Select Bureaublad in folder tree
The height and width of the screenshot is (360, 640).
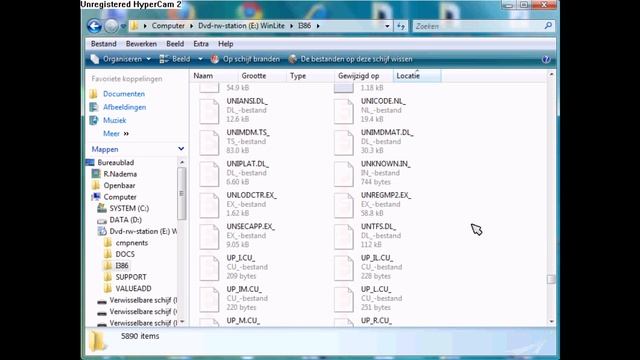[x=116, y=162]
